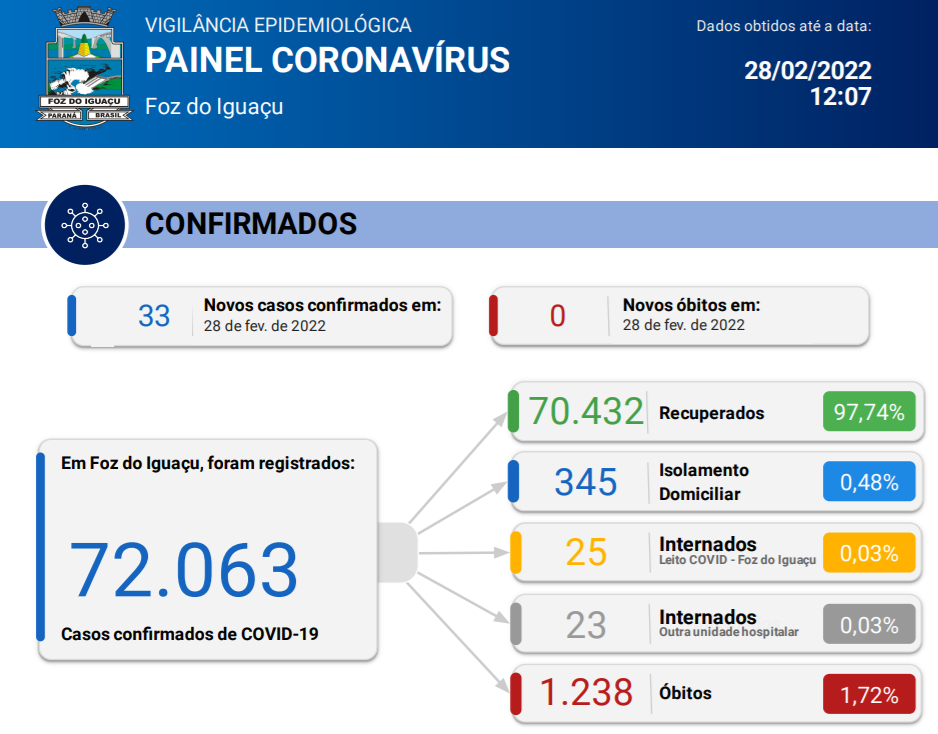This screenshot has height=734, width=938.
Task: Click the 'Dados obtidos até a data:' label
Action: (x=784, y=26)
